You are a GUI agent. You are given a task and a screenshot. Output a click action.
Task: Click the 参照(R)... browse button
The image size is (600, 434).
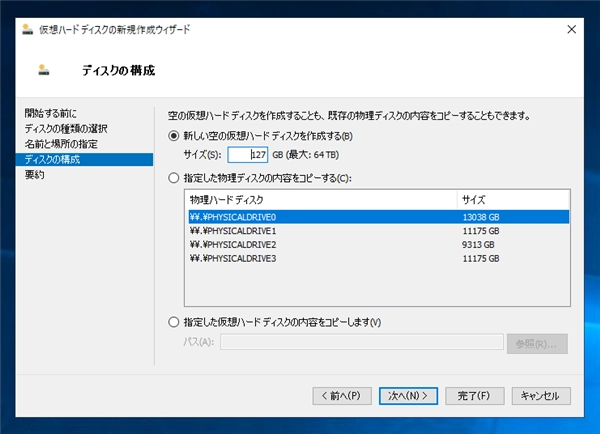(537, 344)
